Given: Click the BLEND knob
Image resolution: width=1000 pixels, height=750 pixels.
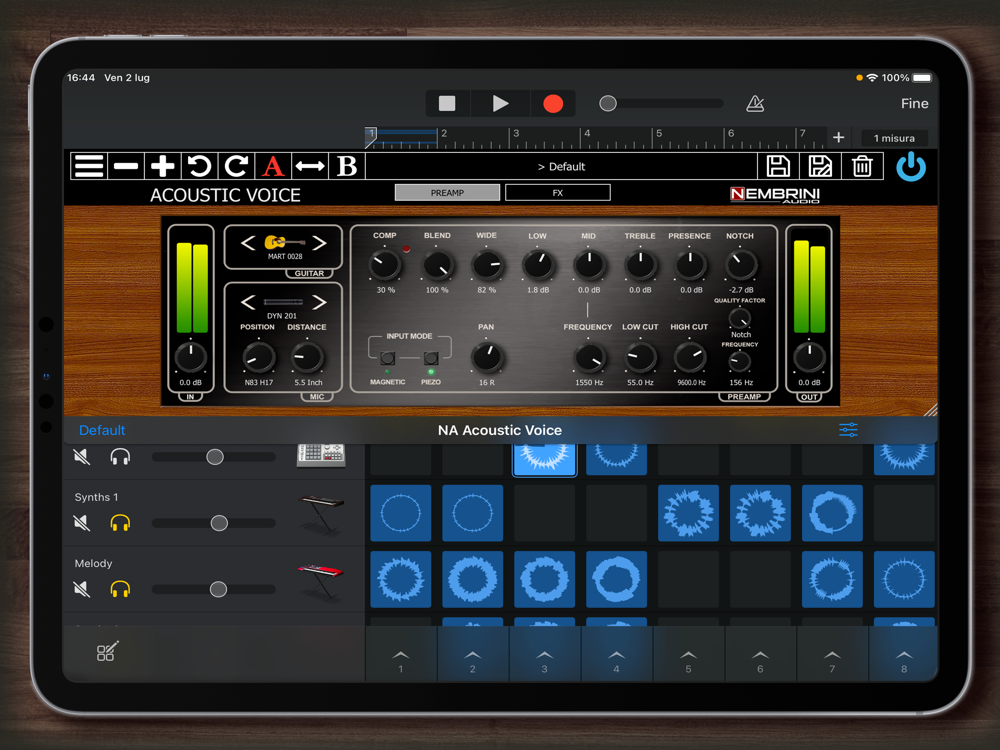Looking at the screenshot, I should tap(438, 265).
